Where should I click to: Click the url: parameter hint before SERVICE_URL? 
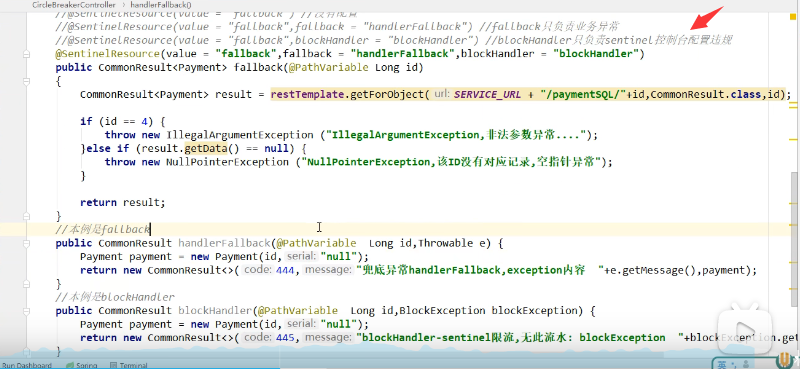coord(442,94)
